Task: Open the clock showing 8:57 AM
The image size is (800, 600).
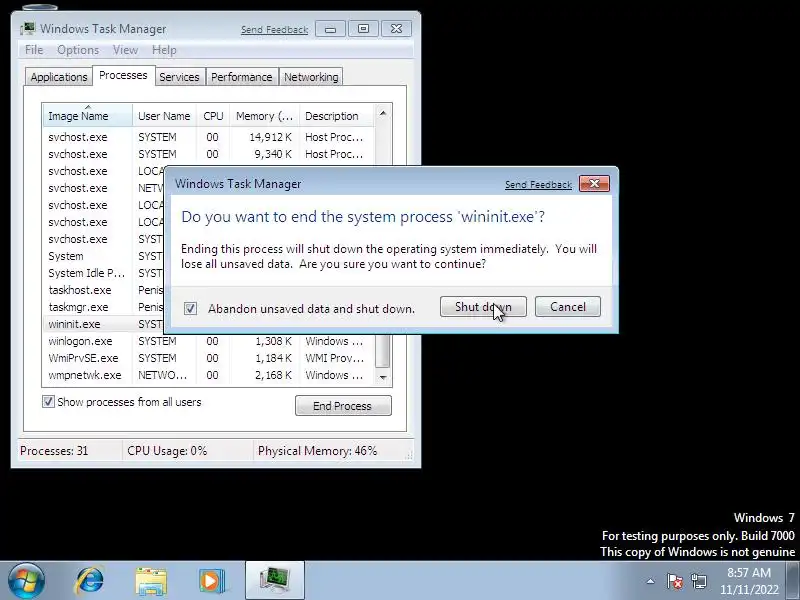Action: pyautogui.click(x=749, y=581)
